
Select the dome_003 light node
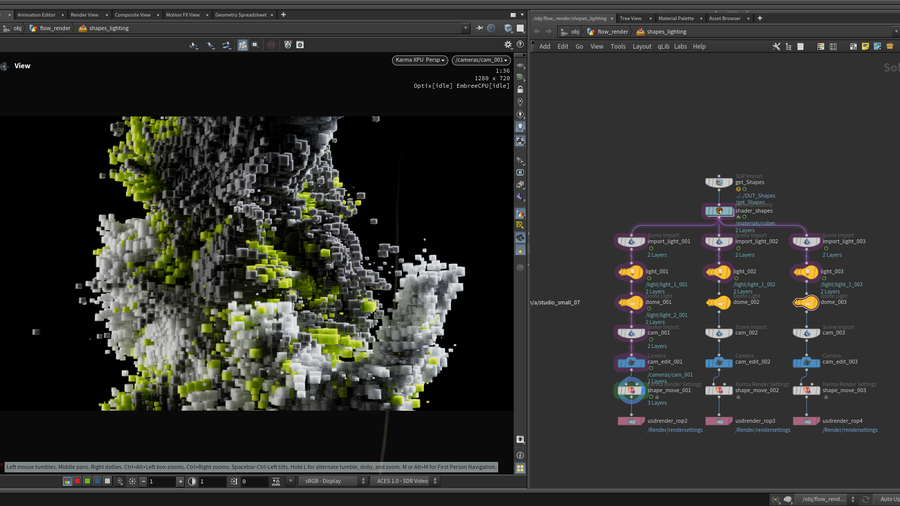(806, 302)
